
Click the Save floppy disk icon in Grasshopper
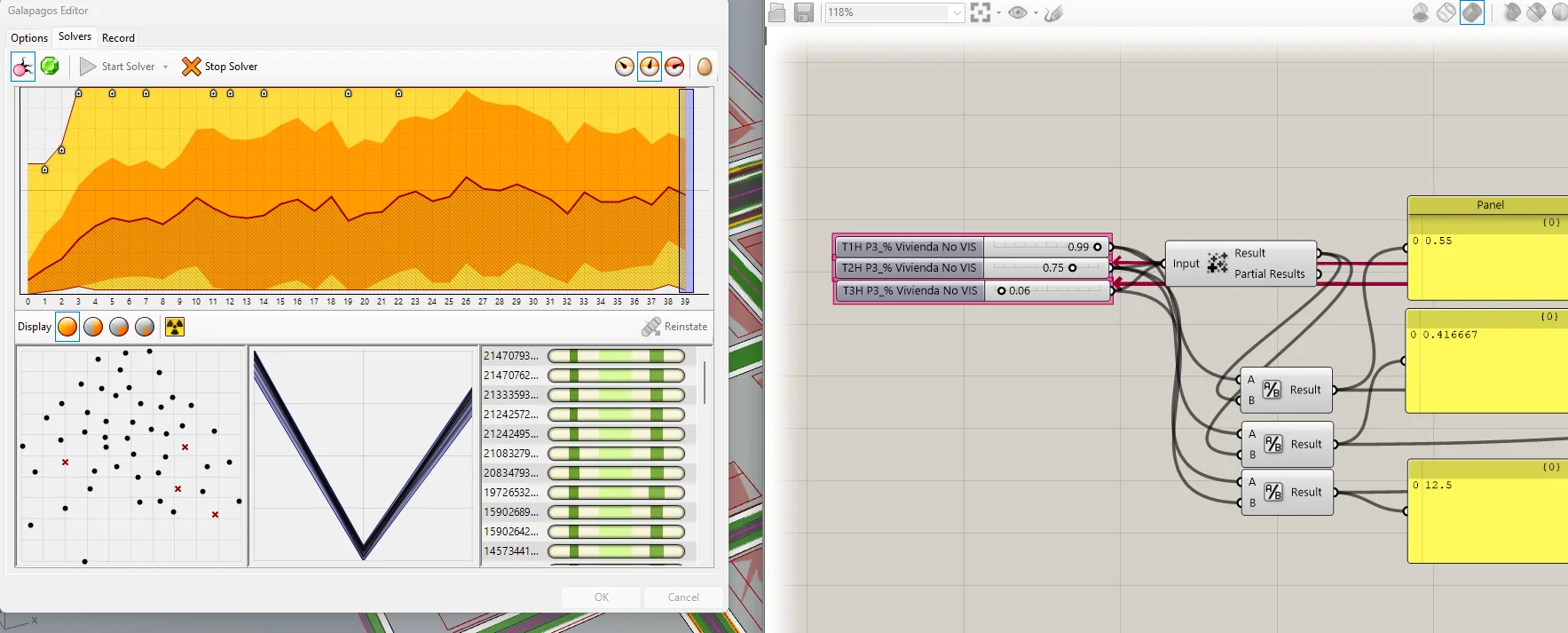click(804, 12)
